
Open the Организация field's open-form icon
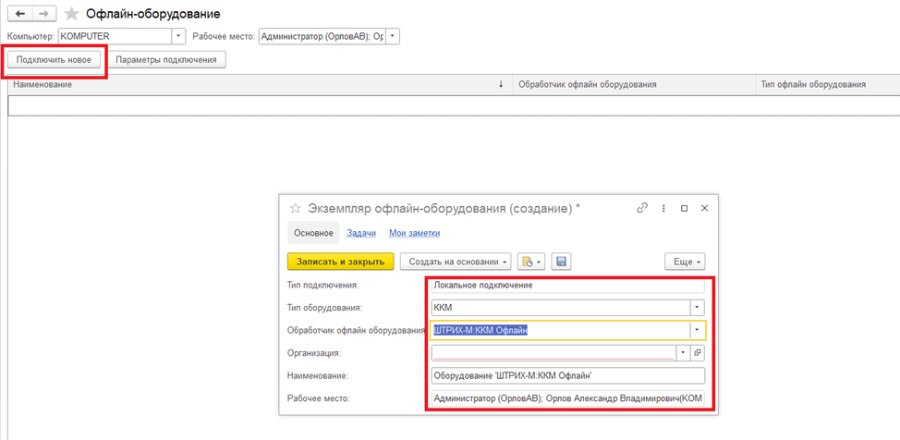pyautogui.click(x=697, y=353)
